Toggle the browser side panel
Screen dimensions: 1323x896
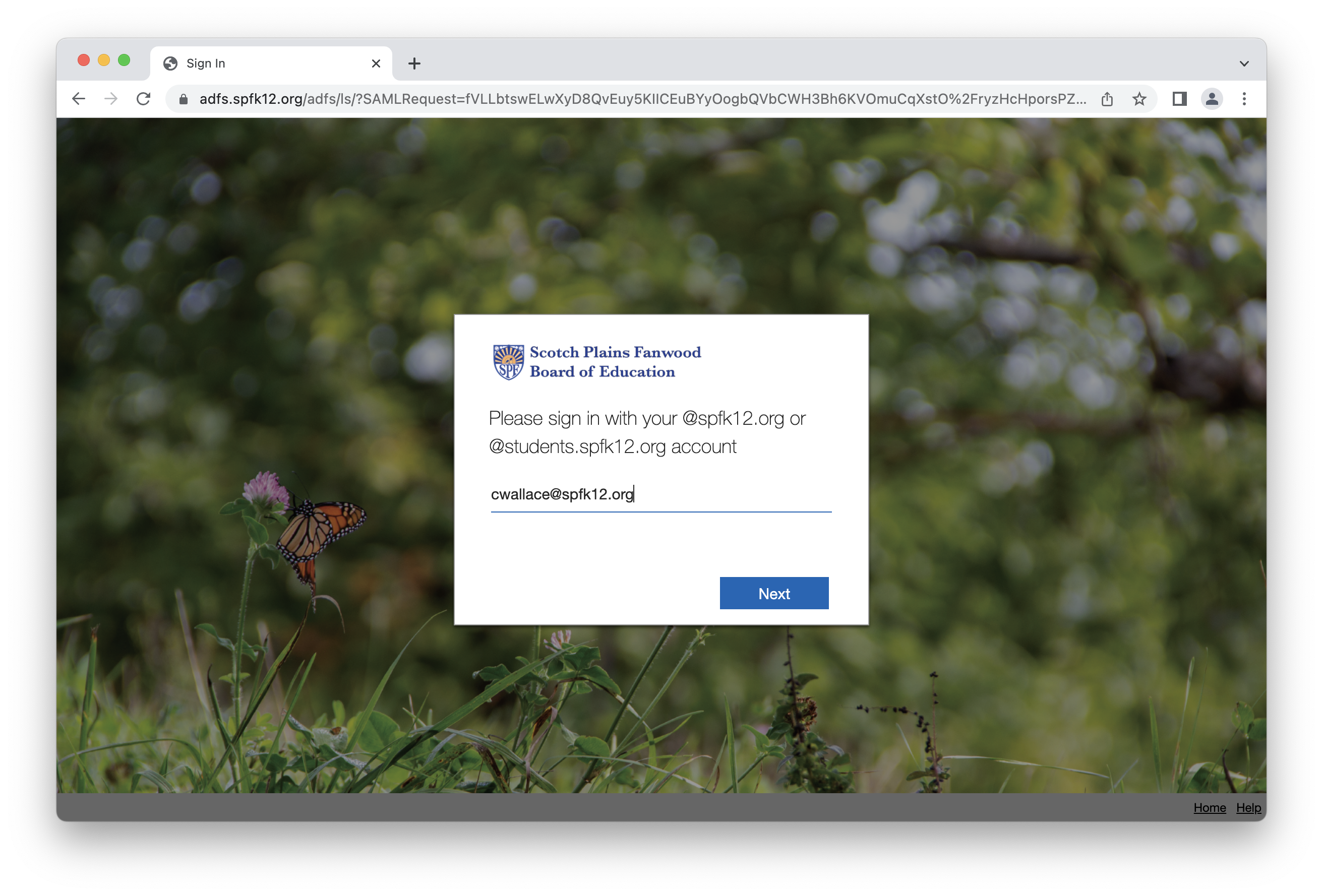click(1179, 99)
